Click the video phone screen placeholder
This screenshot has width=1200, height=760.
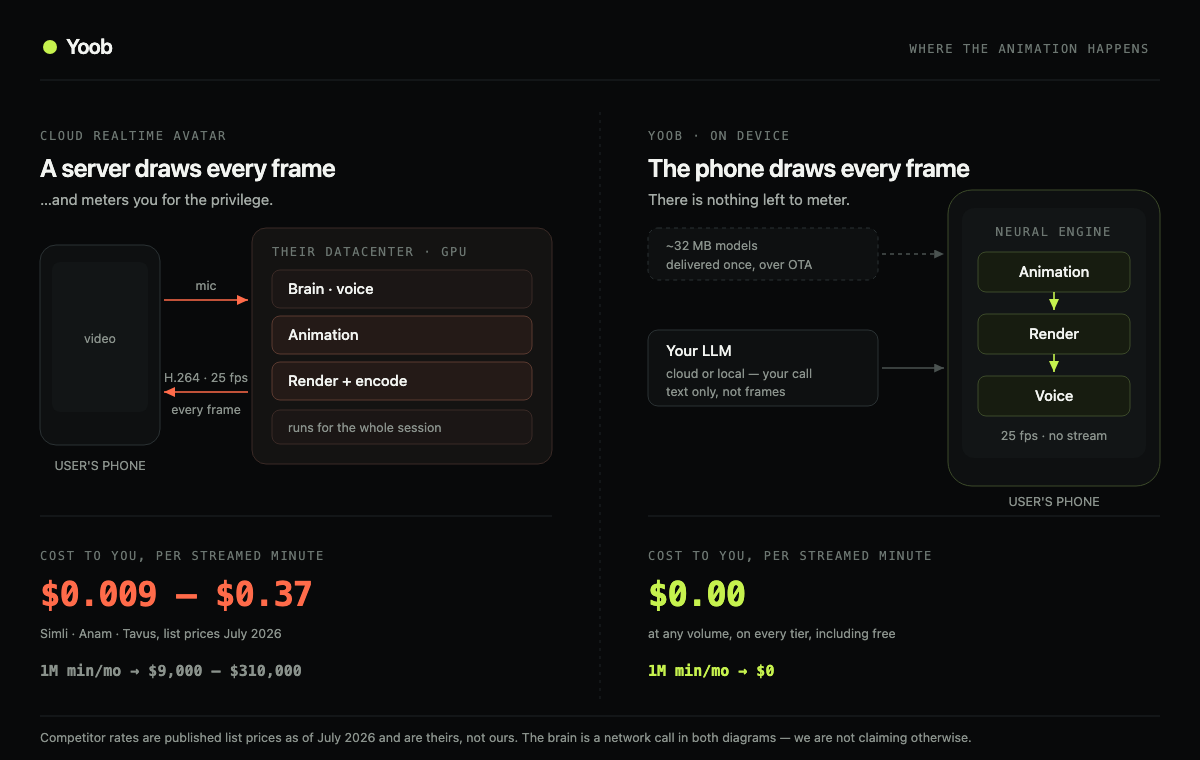pyautogui.click(x=100, y=338)
